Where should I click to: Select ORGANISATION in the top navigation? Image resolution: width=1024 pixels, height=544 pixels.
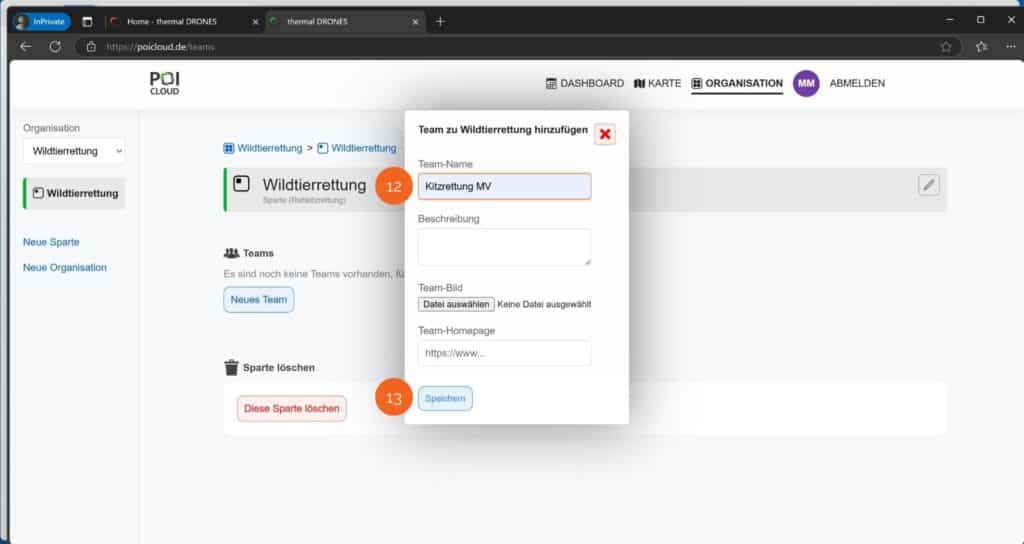click(x=737, y=84)
